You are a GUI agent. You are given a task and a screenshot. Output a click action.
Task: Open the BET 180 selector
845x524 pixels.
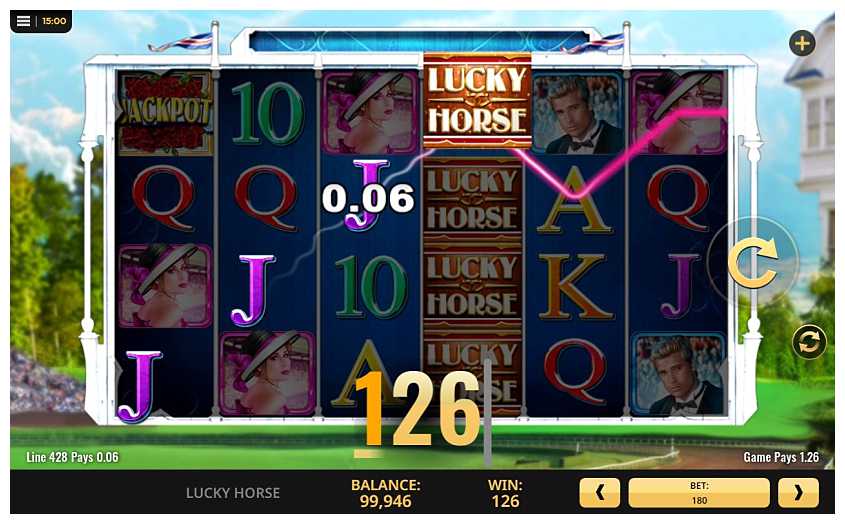click(x=699, y=493)
